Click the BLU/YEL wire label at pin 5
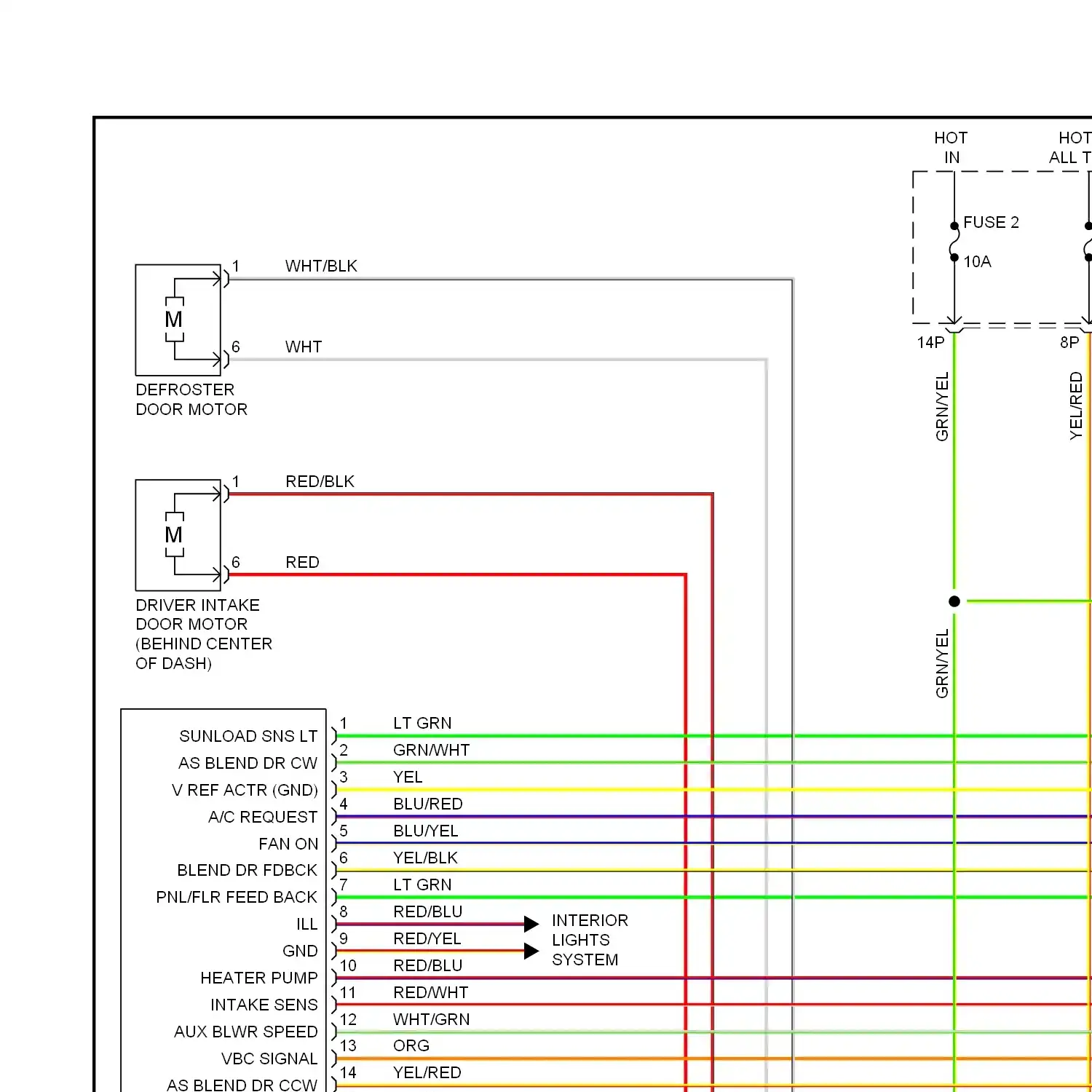1092x1092 pixels. (426, 831)
